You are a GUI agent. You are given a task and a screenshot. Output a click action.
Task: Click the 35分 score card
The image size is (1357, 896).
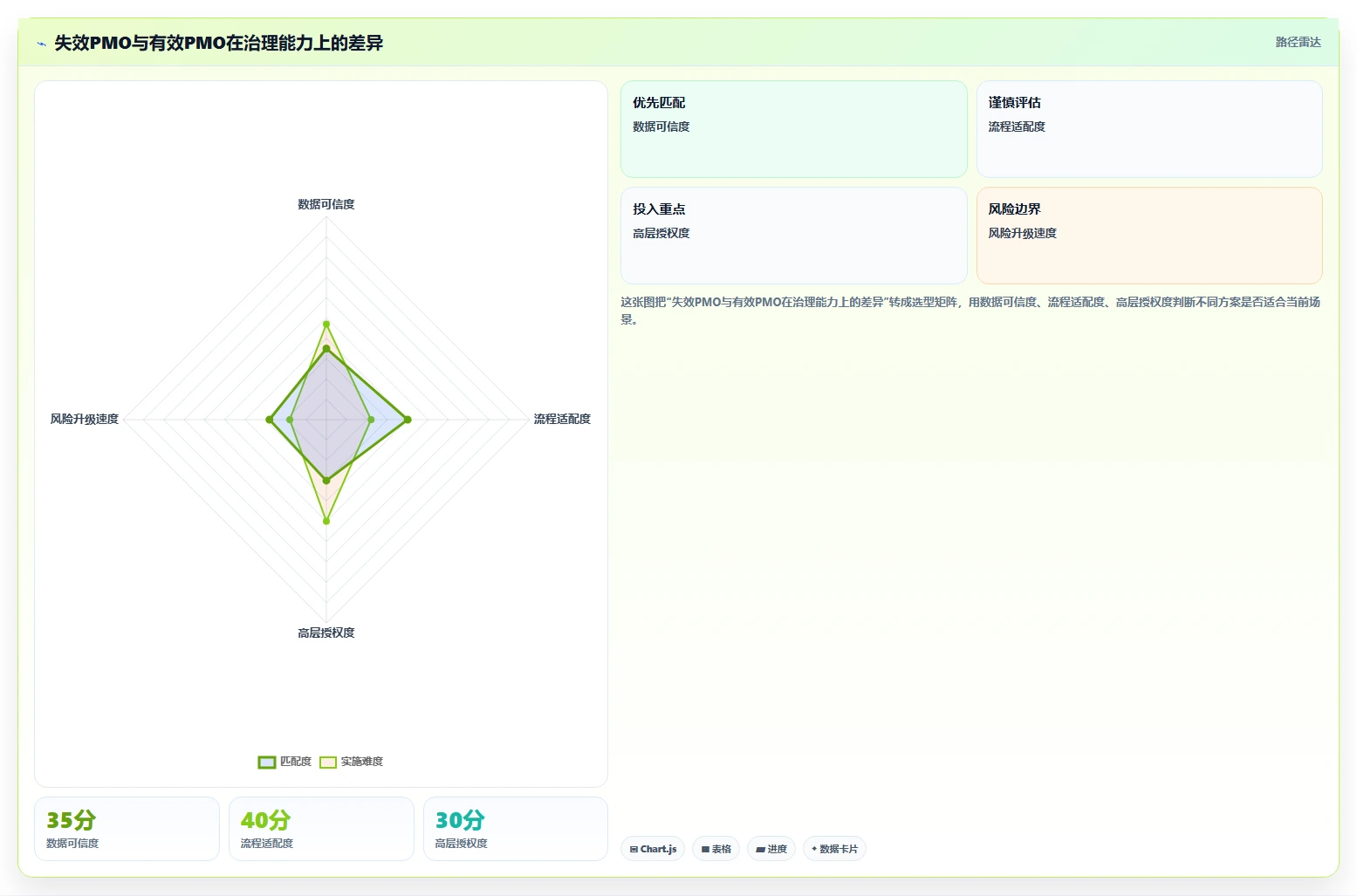click(127, 829)
